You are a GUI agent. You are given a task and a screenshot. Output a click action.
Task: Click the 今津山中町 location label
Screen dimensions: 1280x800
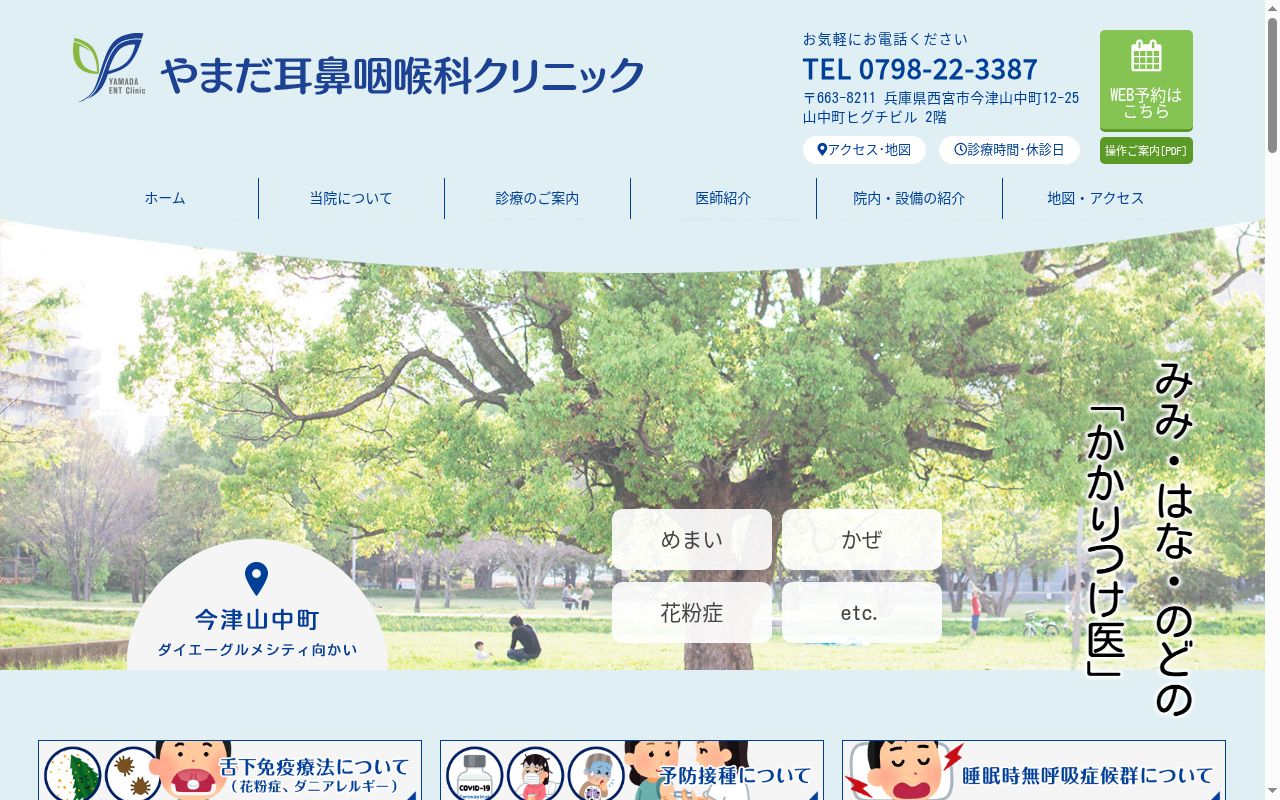pos(257,620)
